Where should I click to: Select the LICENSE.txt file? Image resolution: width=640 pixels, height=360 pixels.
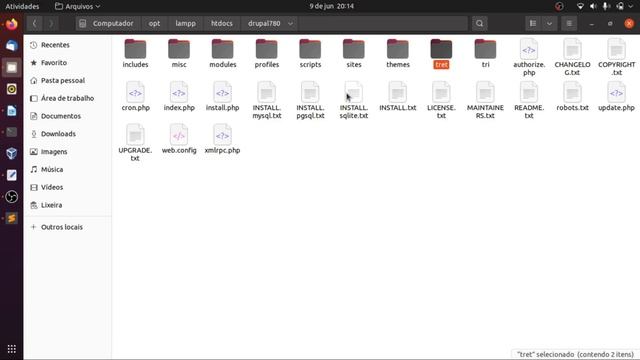[x=441, y=100]
